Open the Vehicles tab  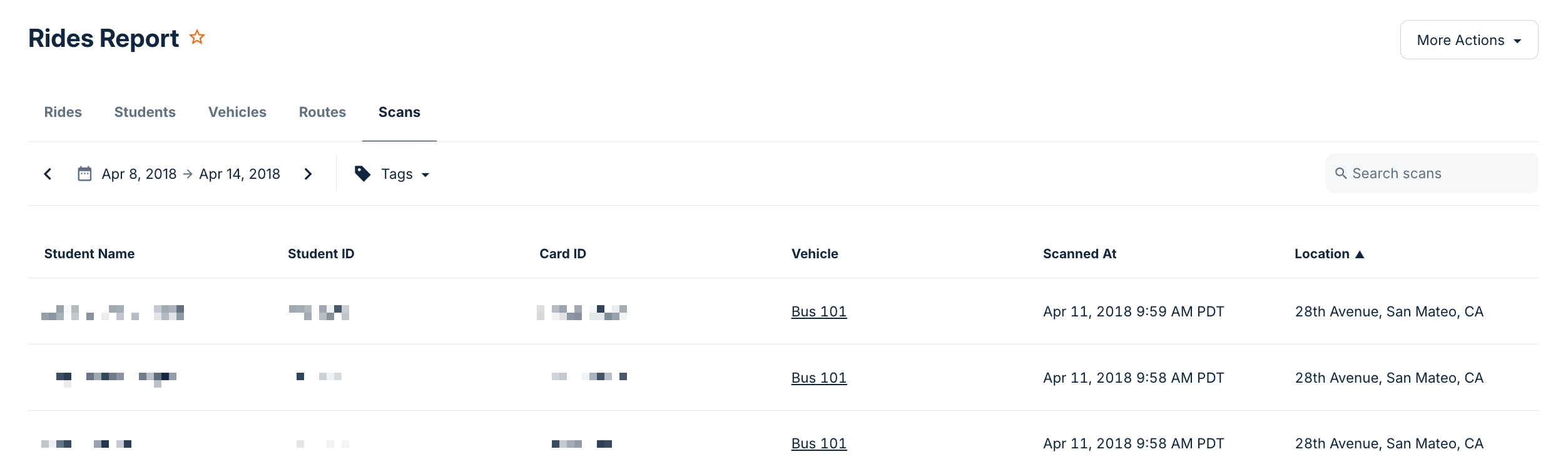(237, 112)
